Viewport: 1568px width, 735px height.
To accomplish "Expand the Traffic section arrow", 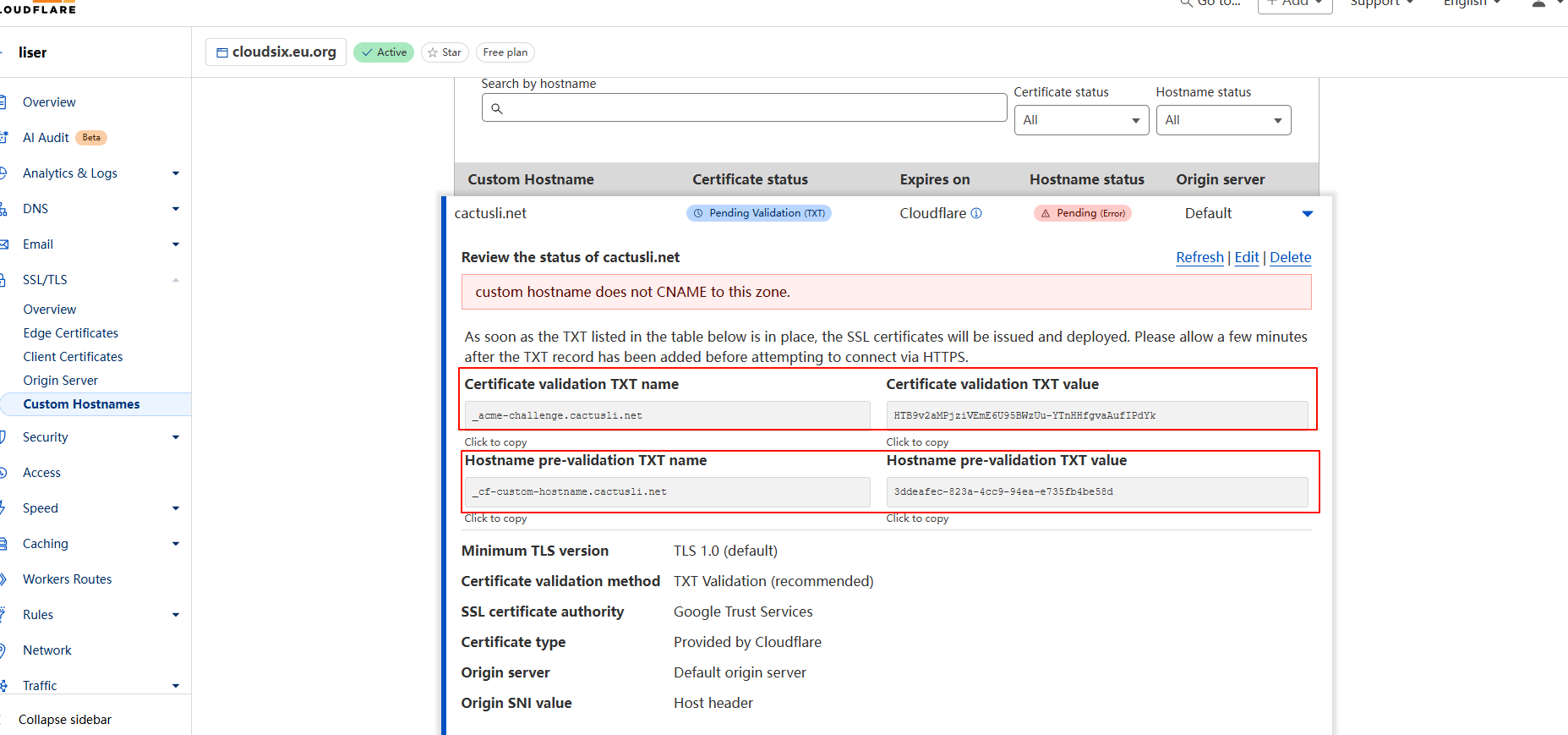I will (x=176, y=686).
